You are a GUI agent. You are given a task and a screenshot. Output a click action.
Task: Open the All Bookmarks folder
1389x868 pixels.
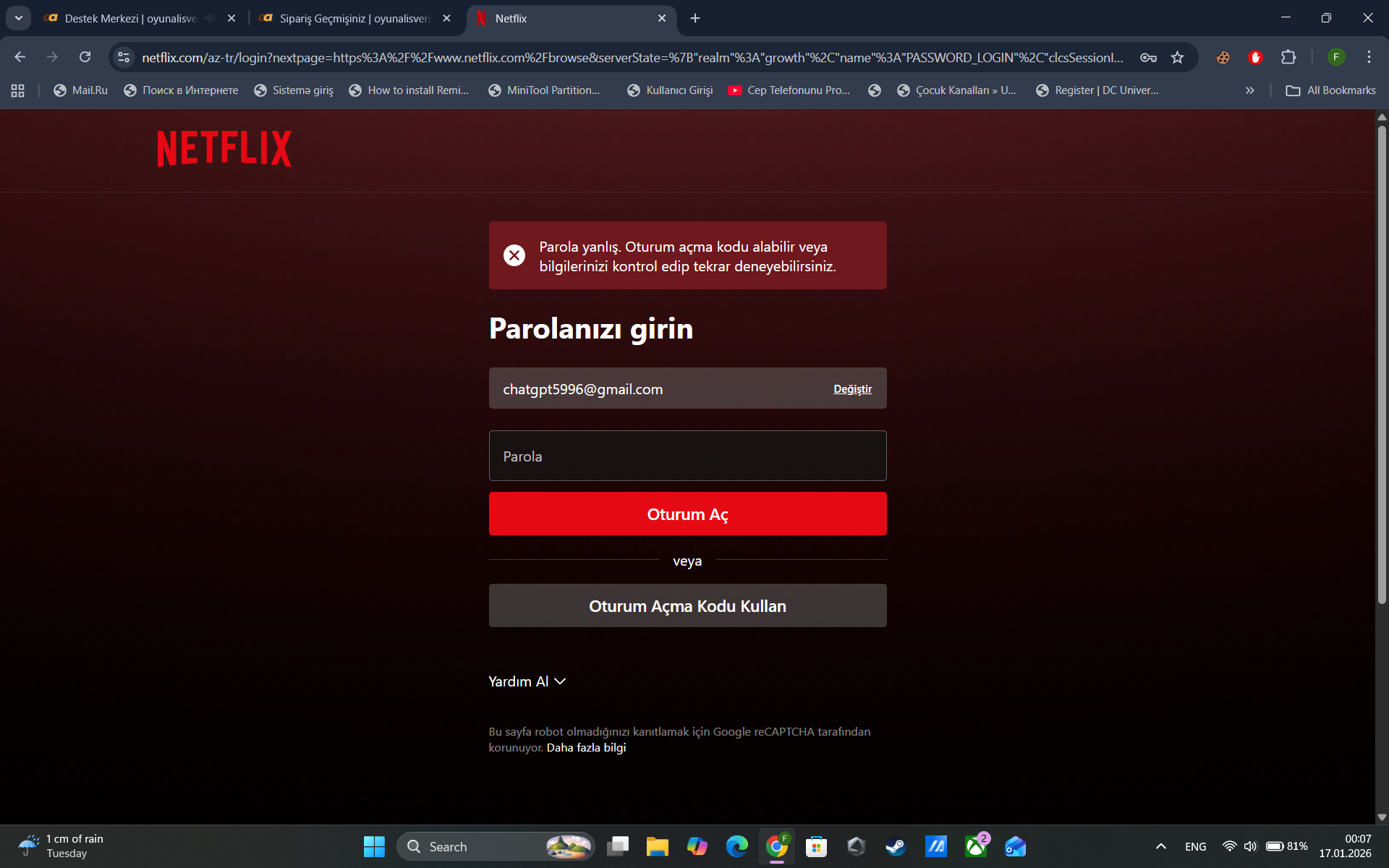[x=1331, y=90]
